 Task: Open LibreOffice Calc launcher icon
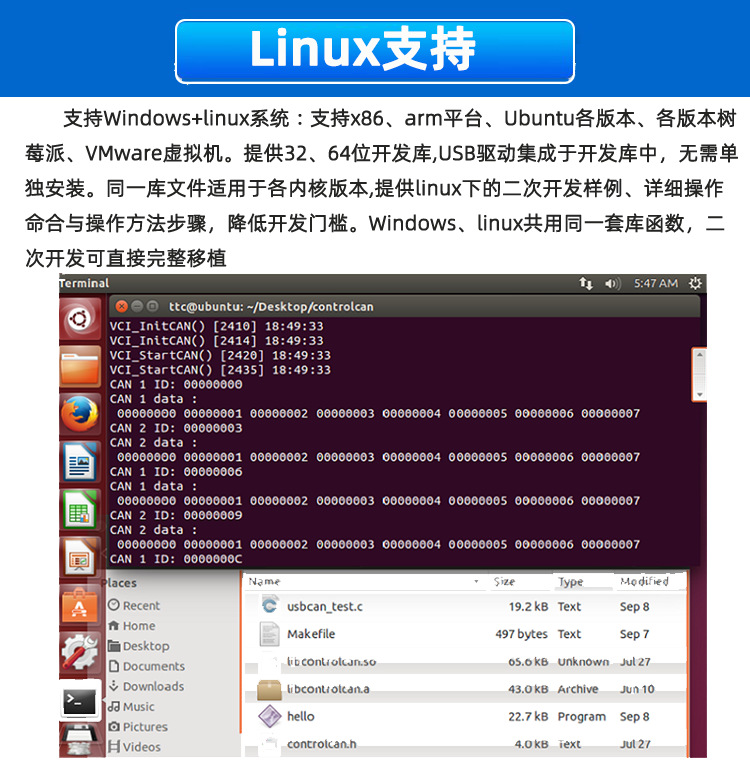[79, 509]
